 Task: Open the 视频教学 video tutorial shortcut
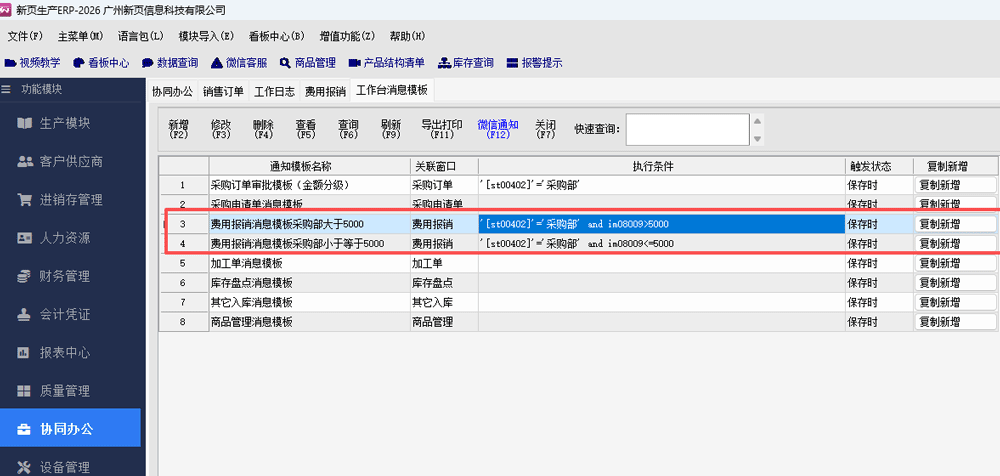33,62
